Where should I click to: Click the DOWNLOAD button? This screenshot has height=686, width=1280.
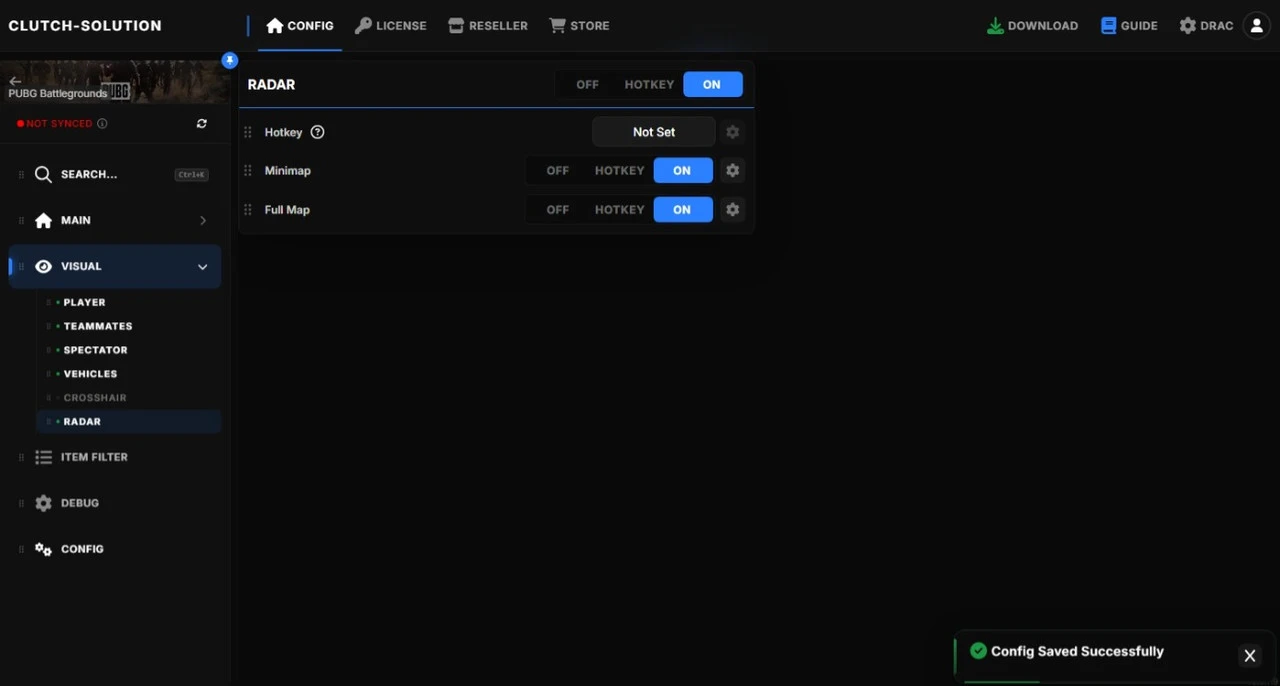pyautogui.click(x=1032, y=26)
